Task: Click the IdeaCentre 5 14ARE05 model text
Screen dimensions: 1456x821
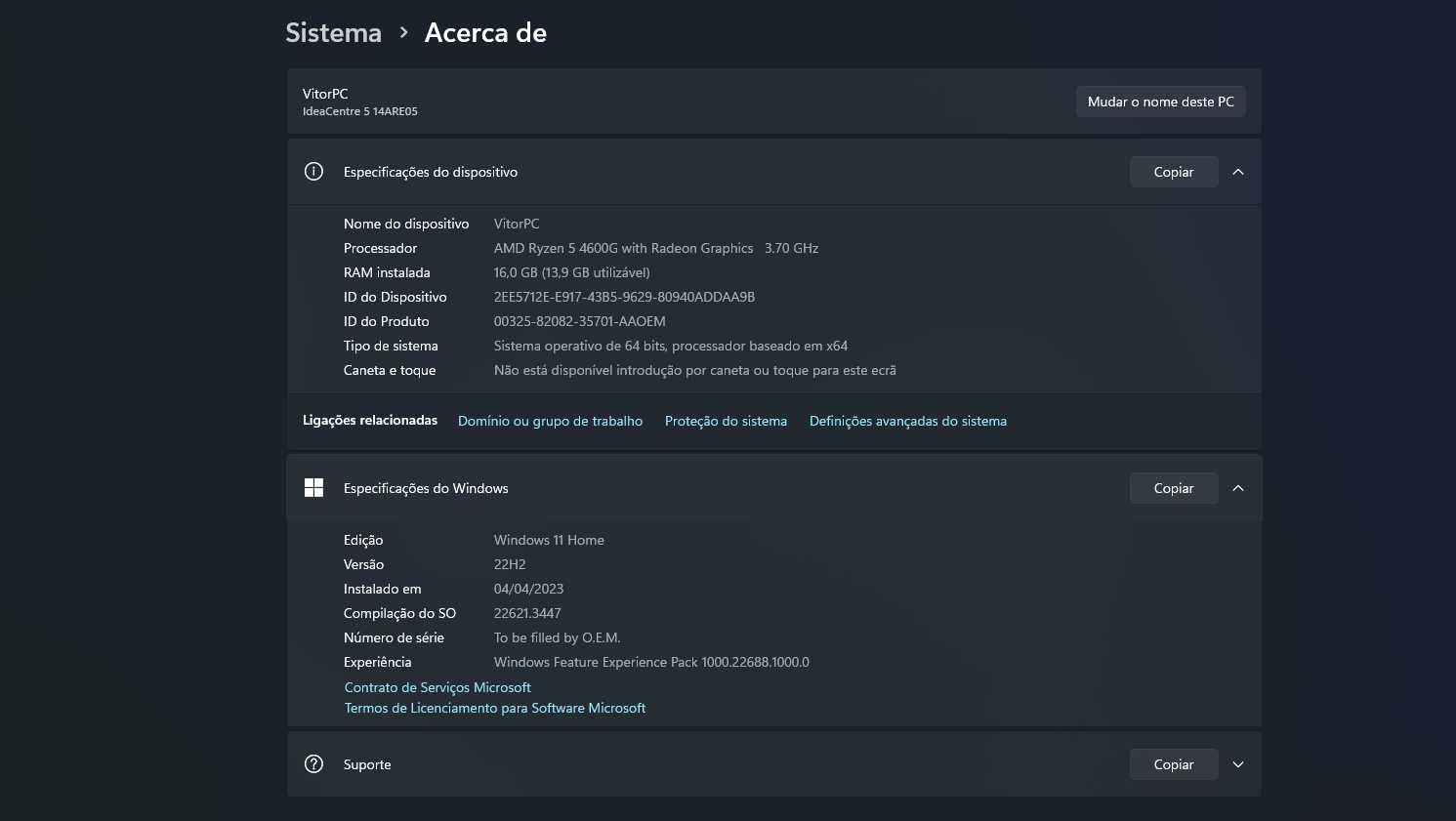Action: click(360, 111)
